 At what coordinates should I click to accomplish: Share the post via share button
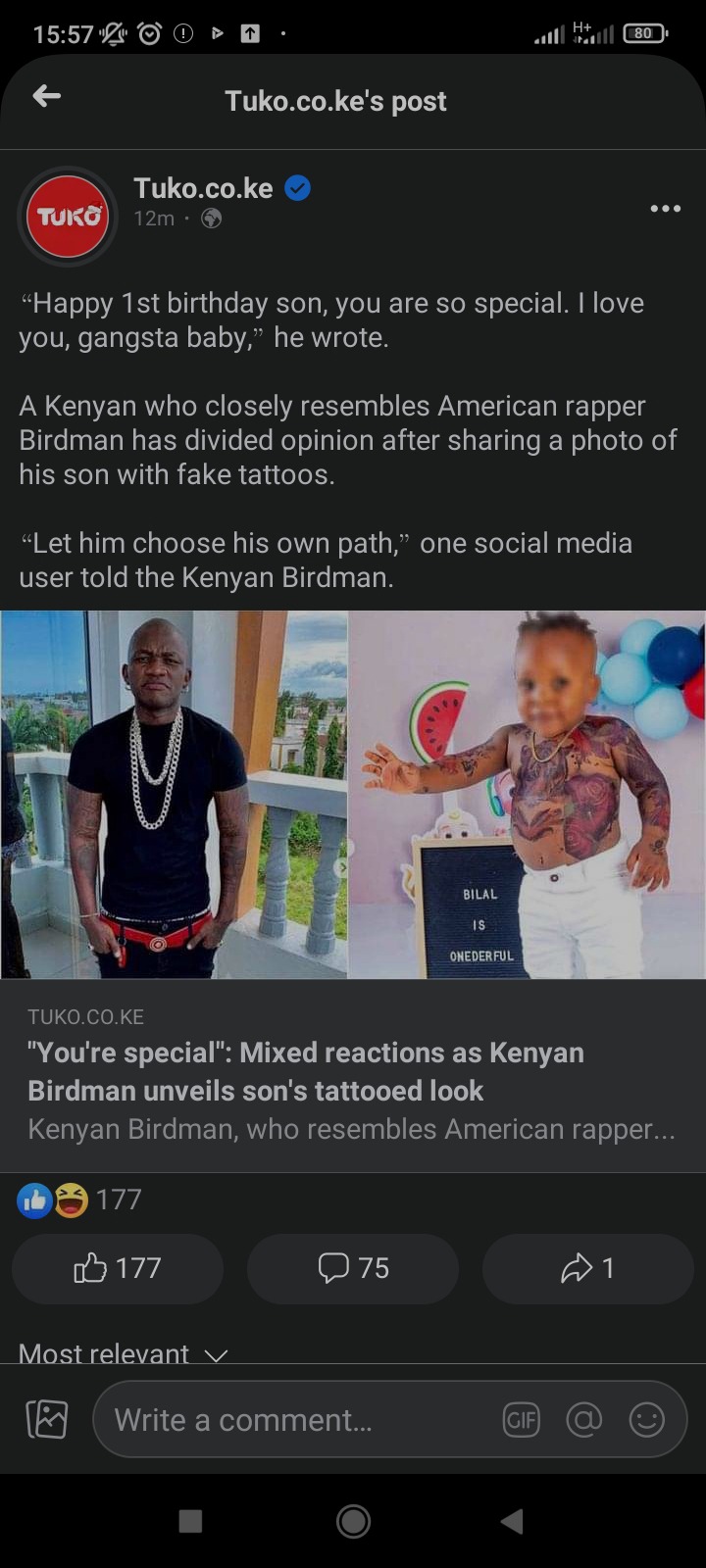pos(587,1268)
